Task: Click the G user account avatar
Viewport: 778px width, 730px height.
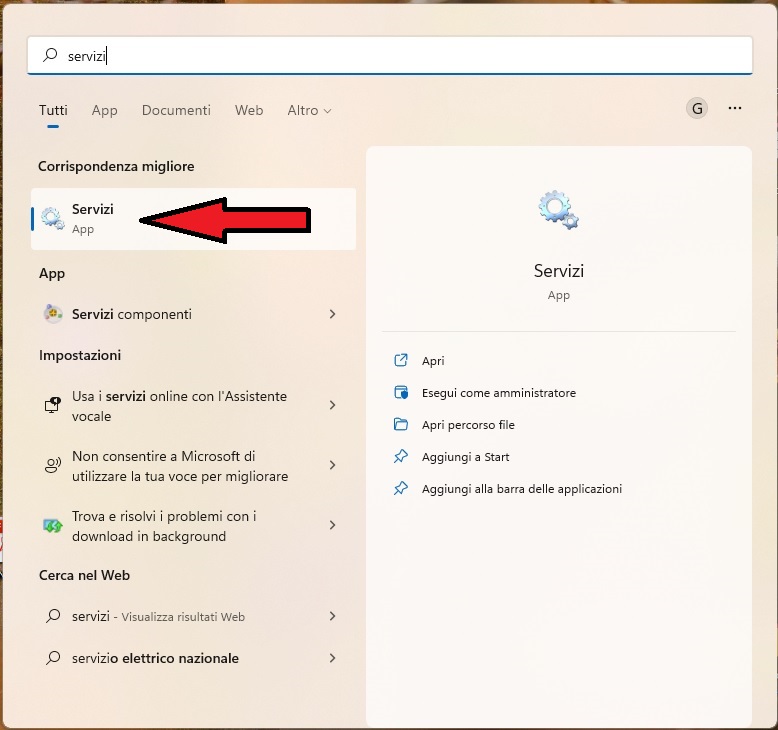Action: click(697, 108)
